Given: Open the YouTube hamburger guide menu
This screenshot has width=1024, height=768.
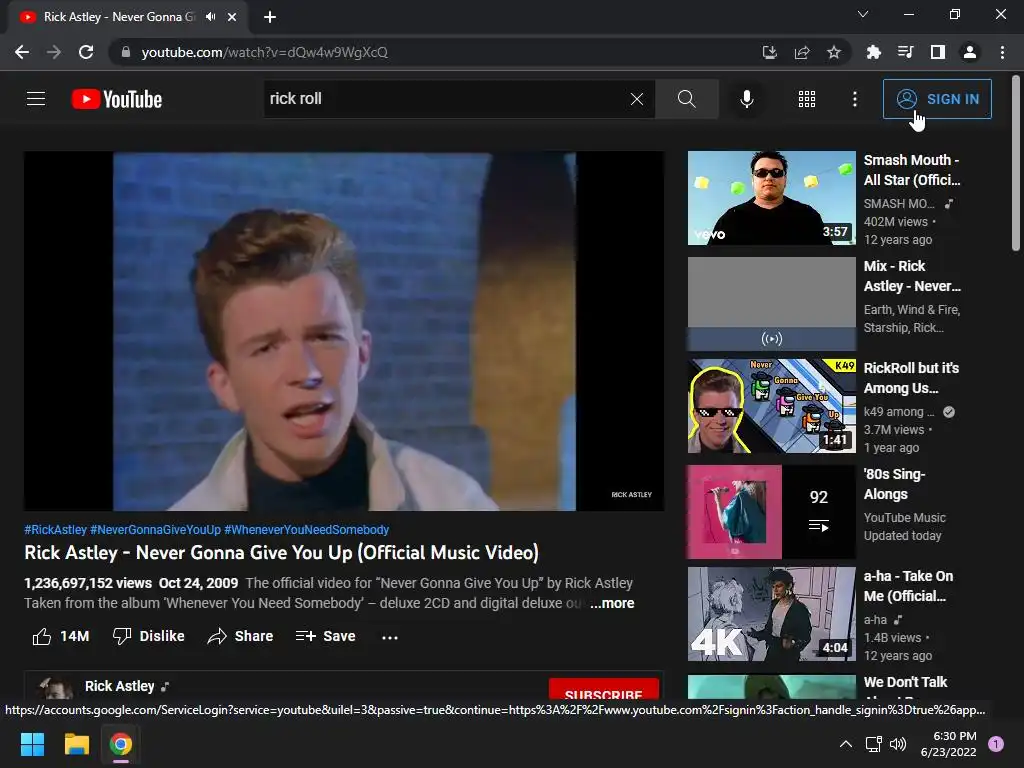Looking at the screenshot, I should pos(36,99).
